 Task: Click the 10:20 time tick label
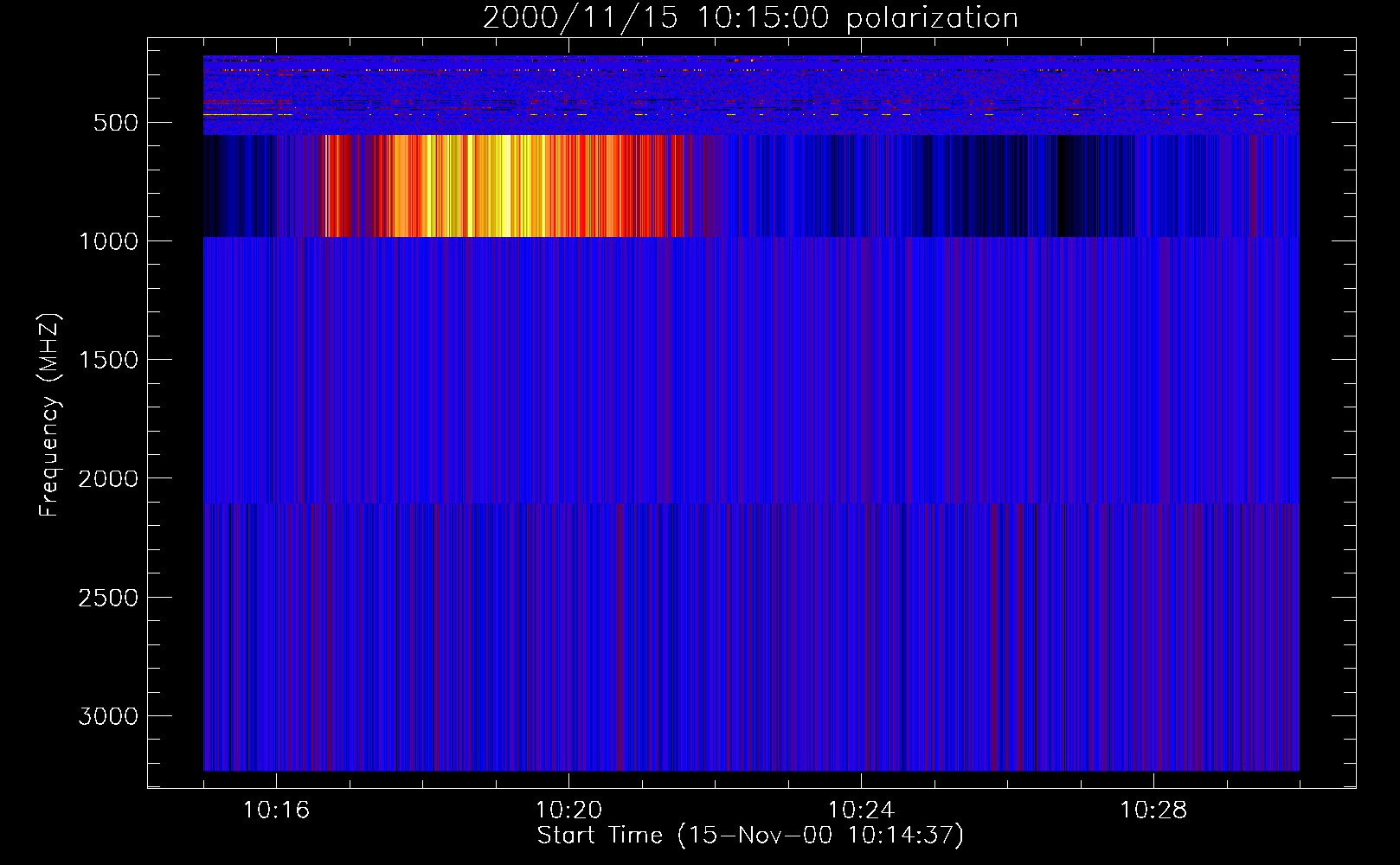pos(568,811)
